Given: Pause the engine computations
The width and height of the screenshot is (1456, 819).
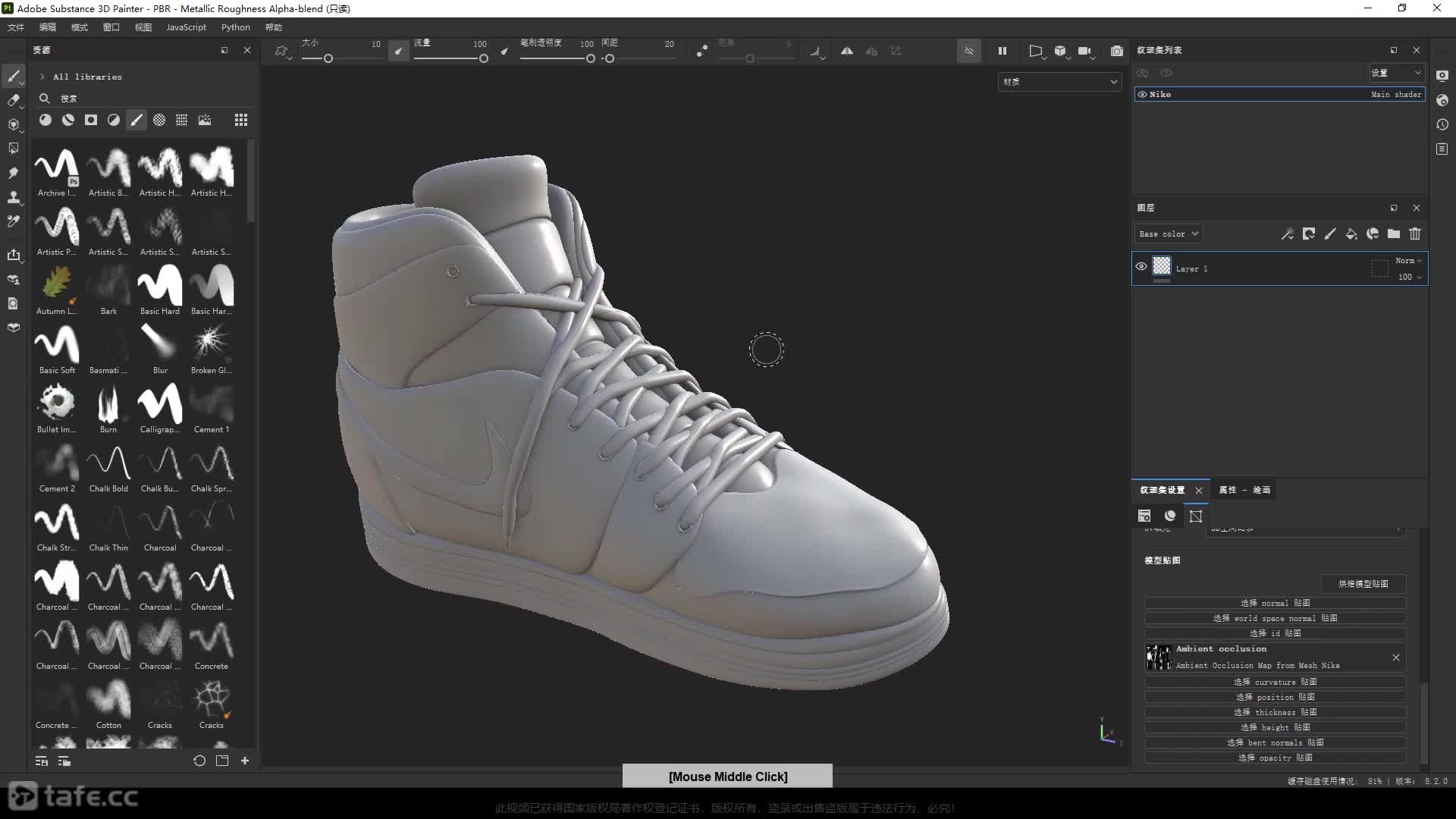Looking at the screenshot, I should (1003, 51).
